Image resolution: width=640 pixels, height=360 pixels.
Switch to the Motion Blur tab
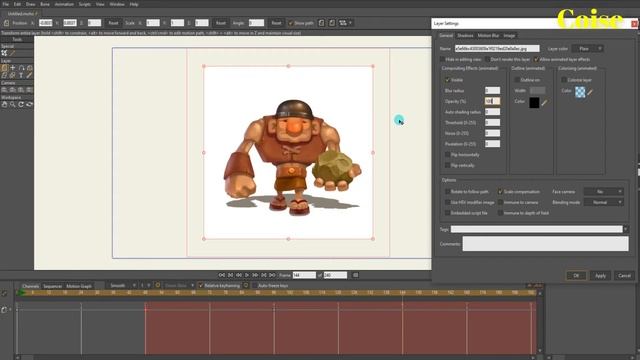coord(489,36)
